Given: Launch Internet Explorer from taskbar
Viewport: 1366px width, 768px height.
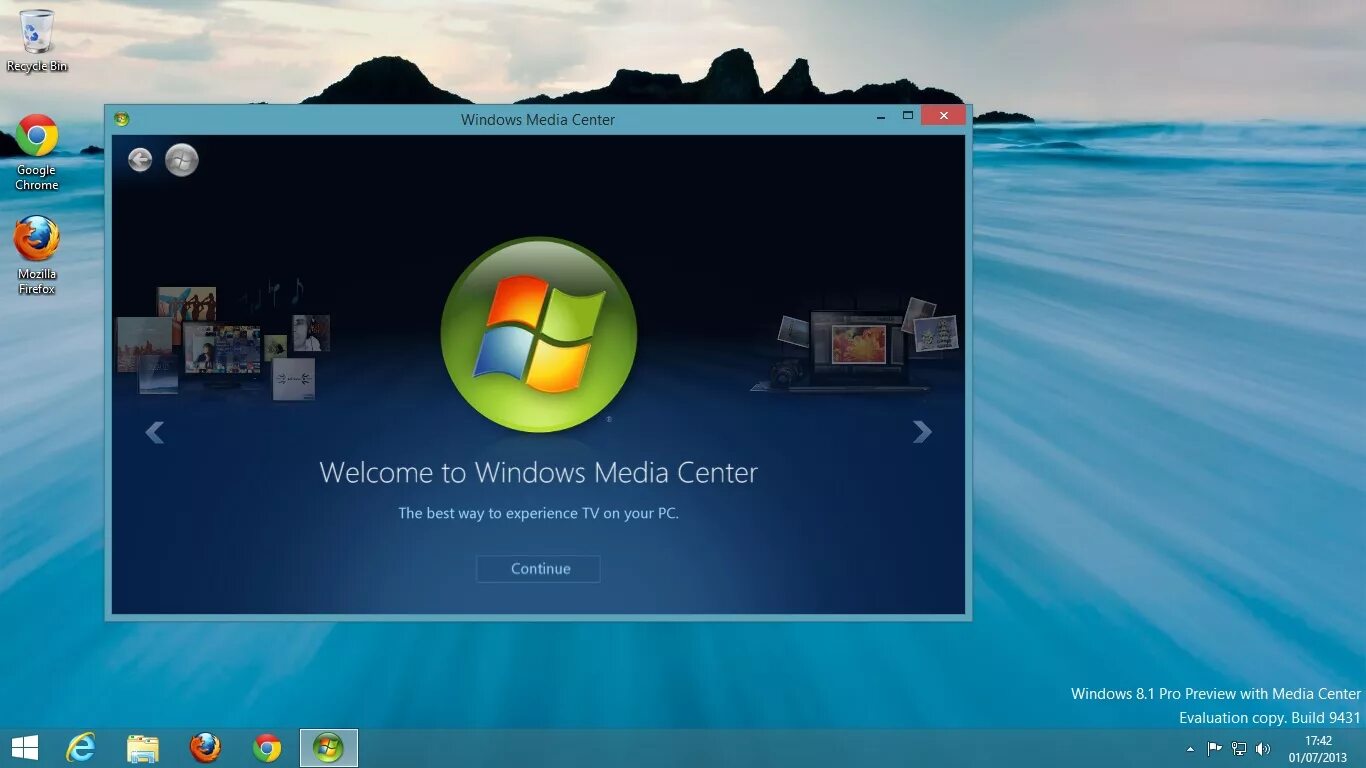Looking at the screenshot, I should click(x=81, y=748).
